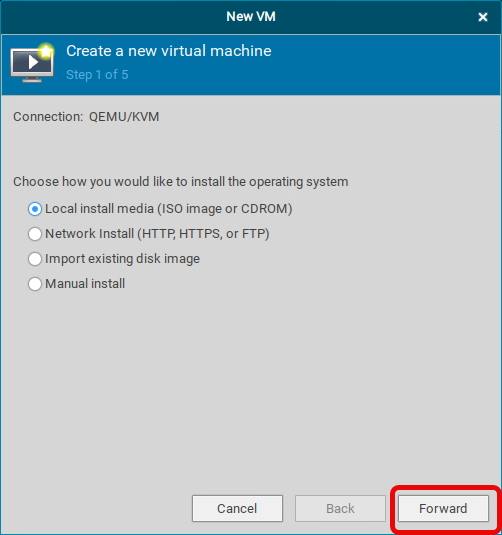
Task: Enable the Import existing disk image option
Action: coord(35,259)
